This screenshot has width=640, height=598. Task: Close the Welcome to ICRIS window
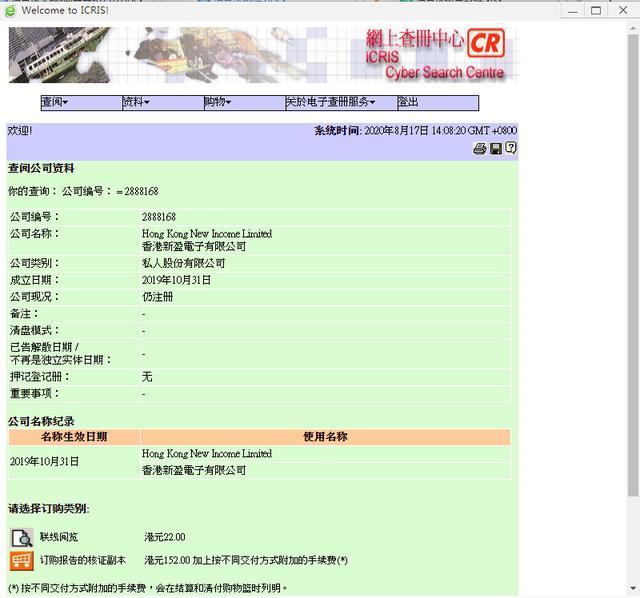pos(623,10)
